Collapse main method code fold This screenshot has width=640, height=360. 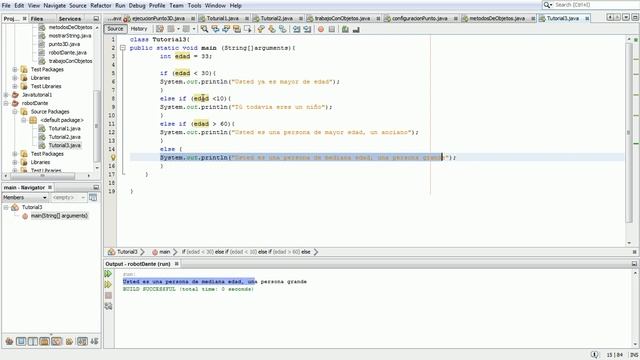point(122,48)
